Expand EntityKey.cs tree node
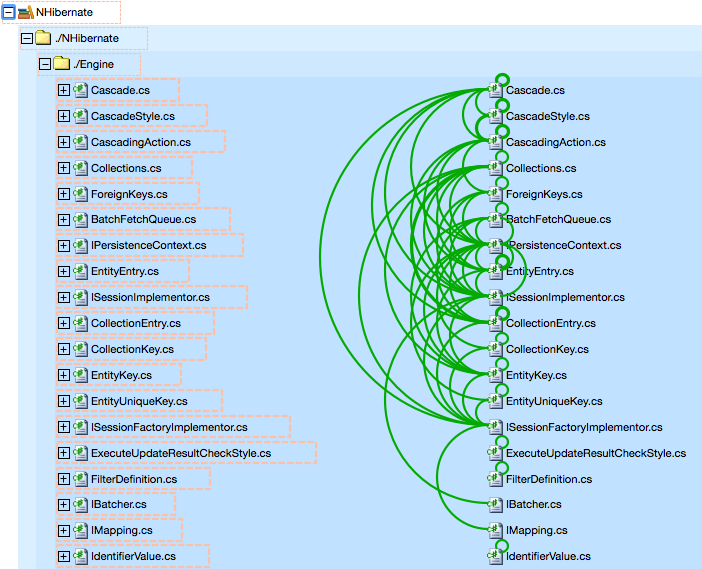This screenshot has width=702, height=569. 64,375
